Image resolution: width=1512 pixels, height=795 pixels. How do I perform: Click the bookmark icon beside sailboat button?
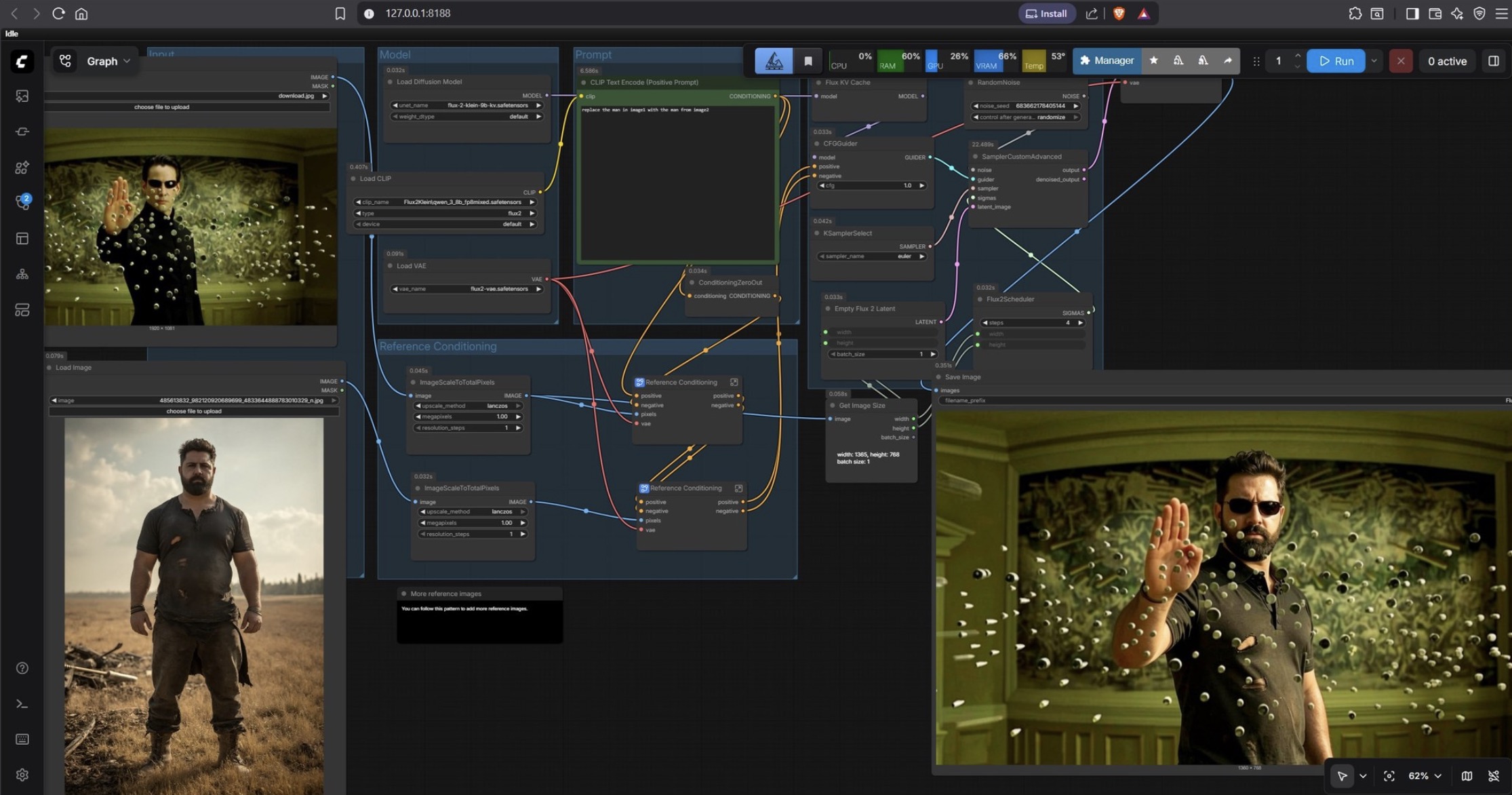click(x=808, y=61)
